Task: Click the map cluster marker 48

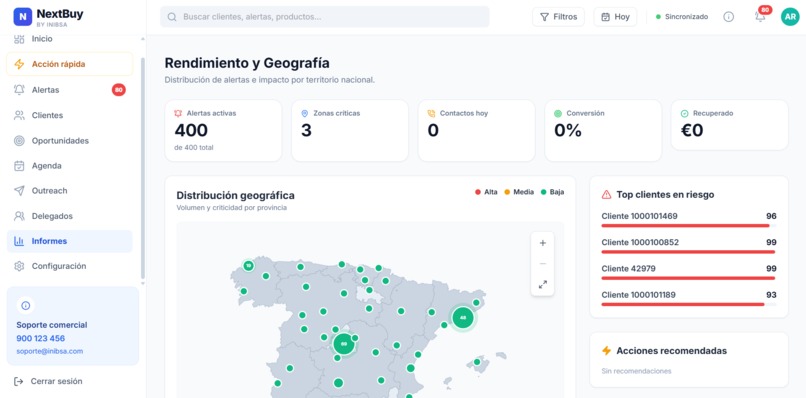Action: [x=463, y=318]
